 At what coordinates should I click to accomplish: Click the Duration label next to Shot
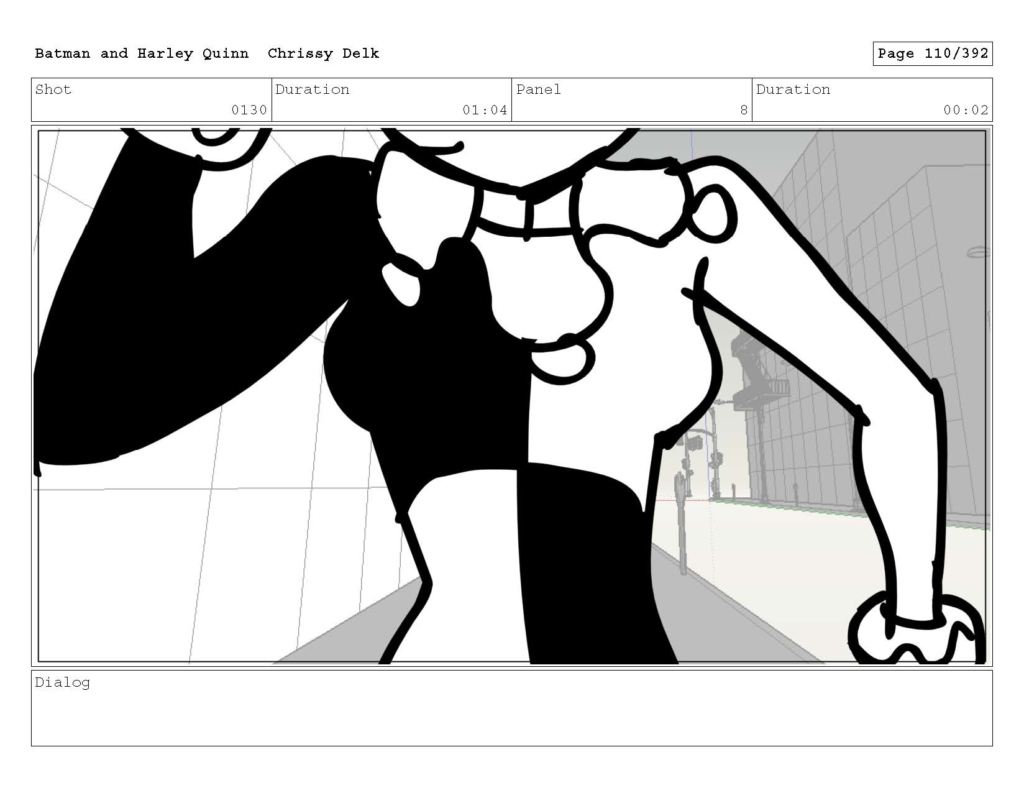click(312, 89)
